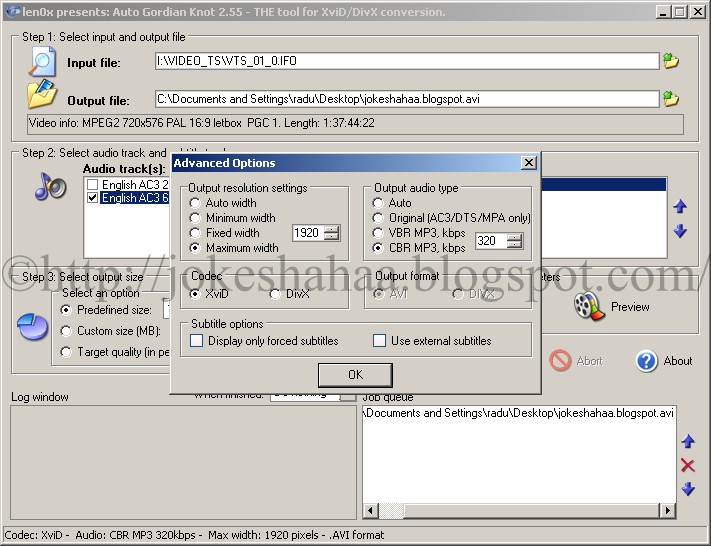Select Original (AC3/DTS/MPA only) audio
This screenshot has width=711, height=546.
click(378, 218)
